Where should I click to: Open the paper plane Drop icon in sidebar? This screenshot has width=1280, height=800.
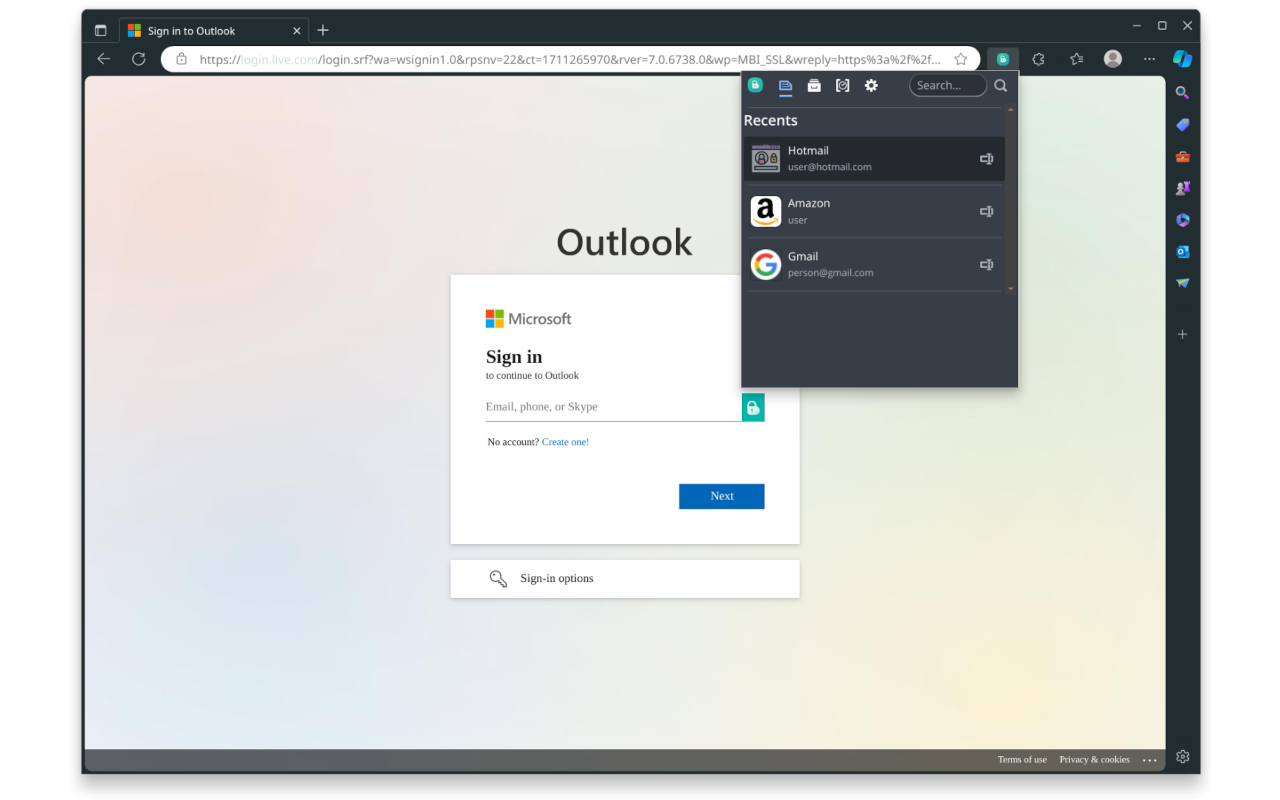point(1182,283)
